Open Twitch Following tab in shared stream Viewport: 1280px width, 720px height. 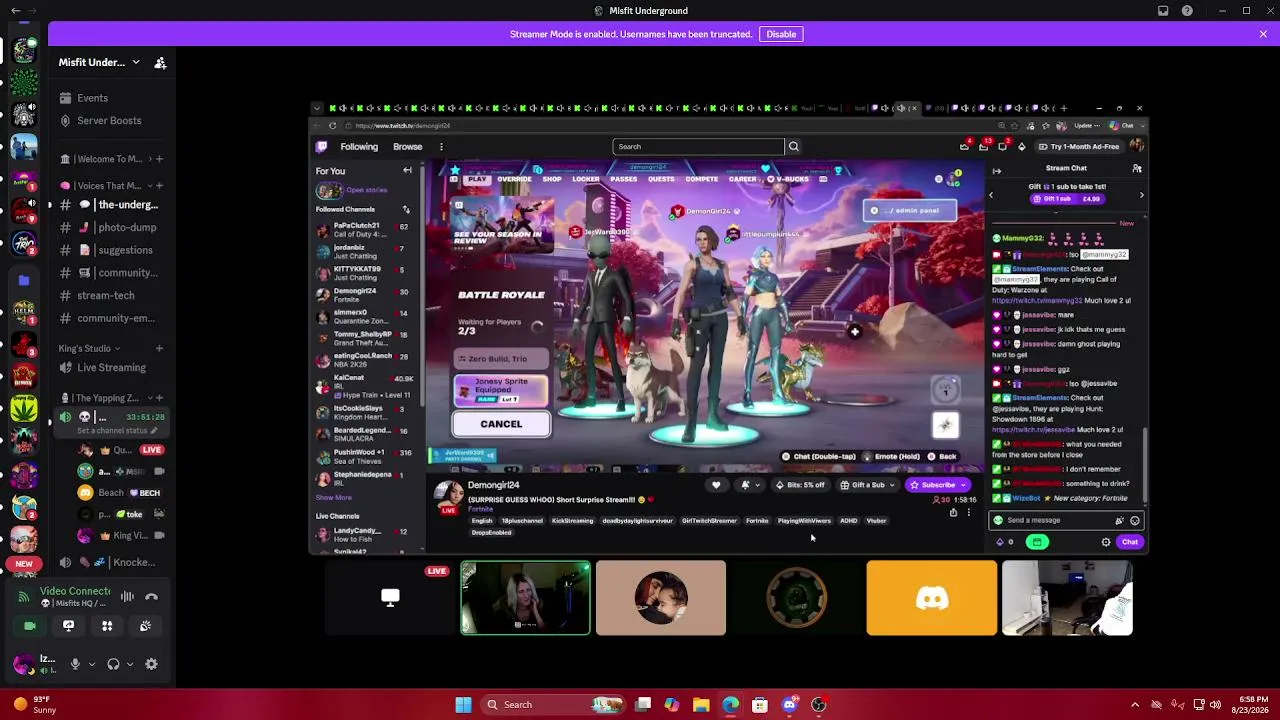pos(359,147)
